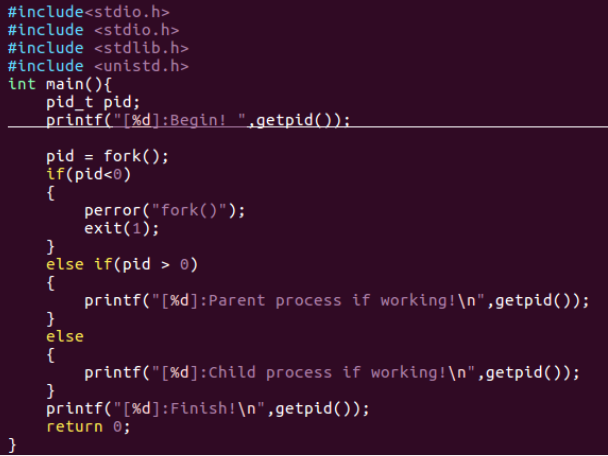The image size is (608, 456).
Task: Click the standalone else keyword line
Action: pyautogui.click(x=64, y=336)
